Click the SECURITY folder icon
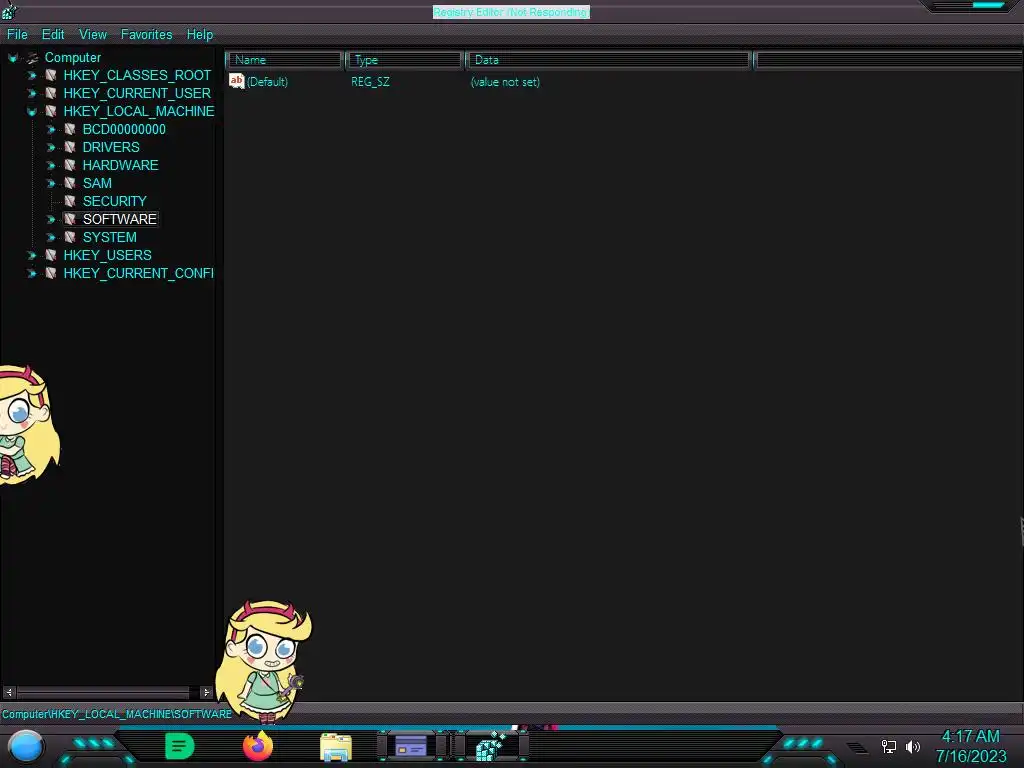1024x768 pixels. [x=70, y=201]
